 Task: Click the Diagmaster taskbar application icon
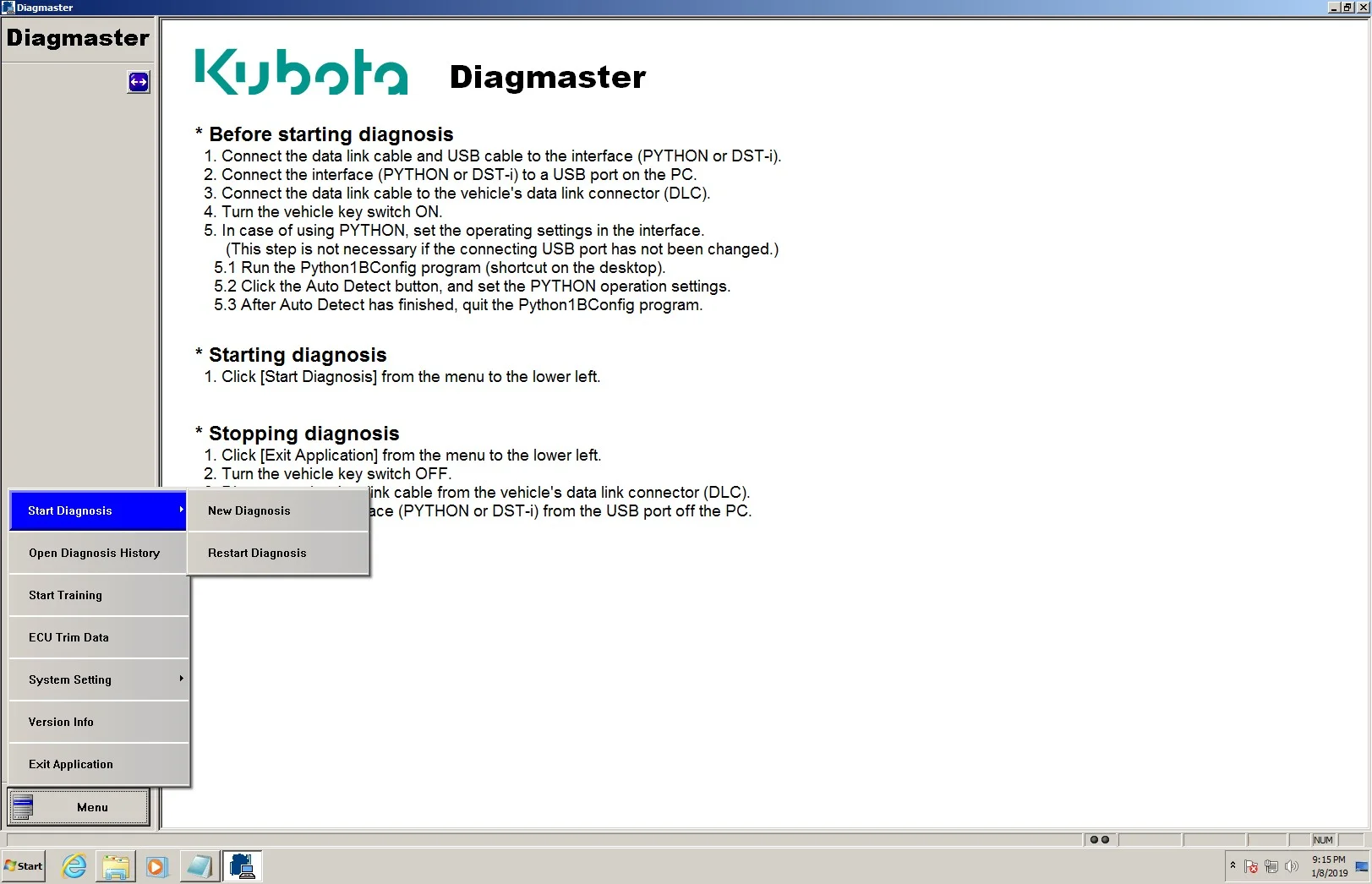pos(242,866)
